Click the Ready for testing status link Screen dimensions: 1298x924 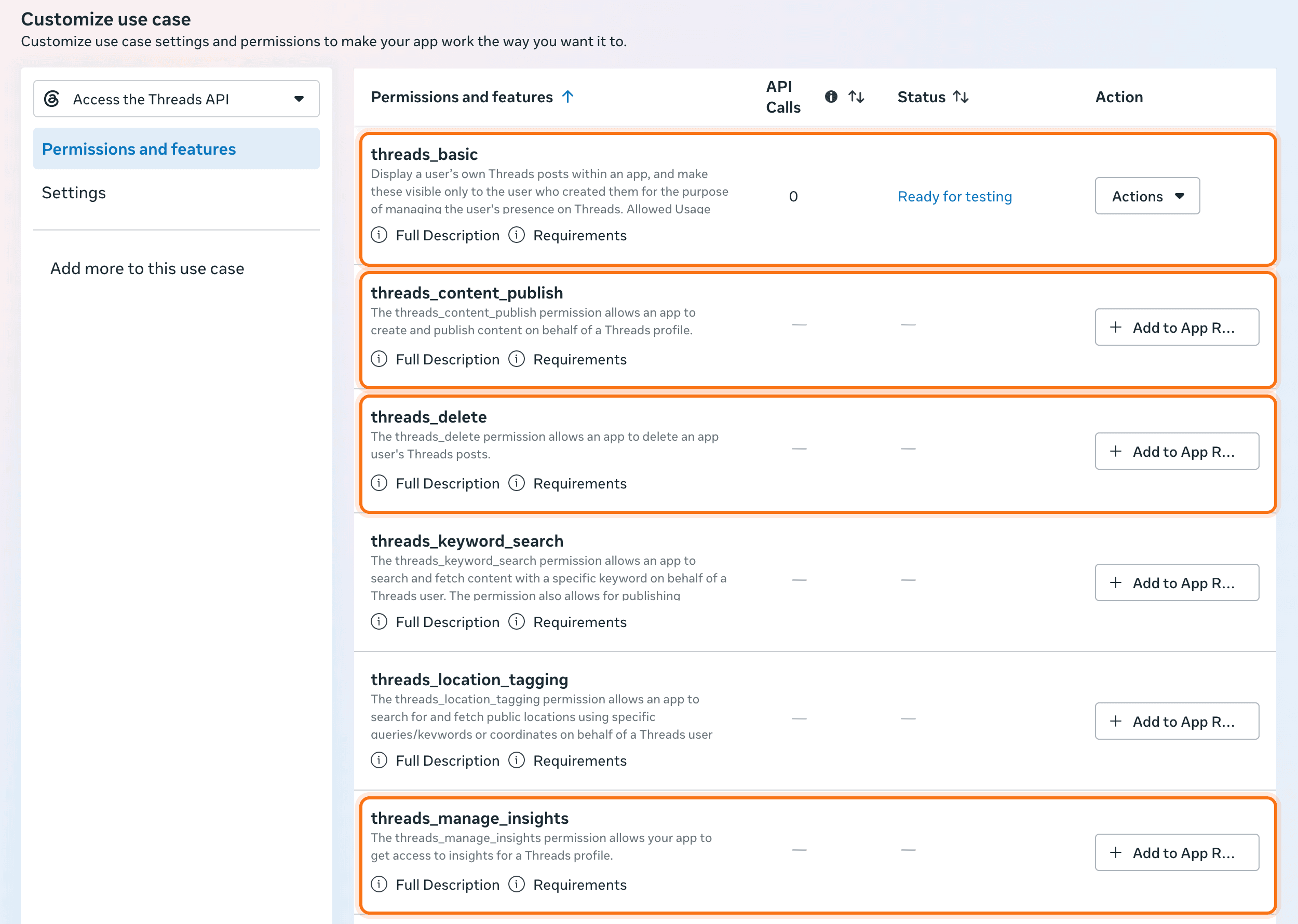955,196
